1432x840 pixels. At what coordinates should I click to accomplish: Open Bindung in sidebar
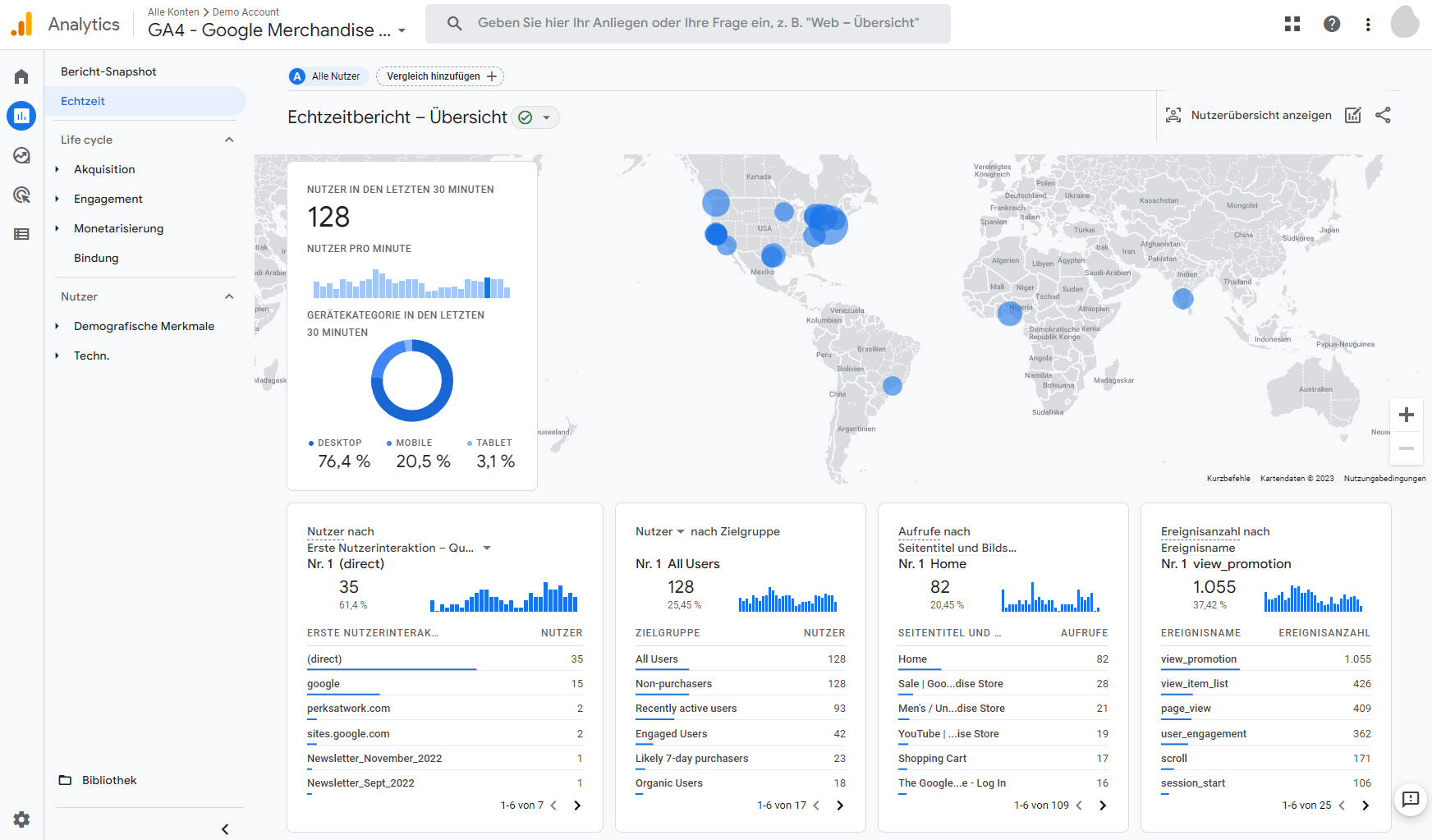pyautogui.click(x=96, y=258)
